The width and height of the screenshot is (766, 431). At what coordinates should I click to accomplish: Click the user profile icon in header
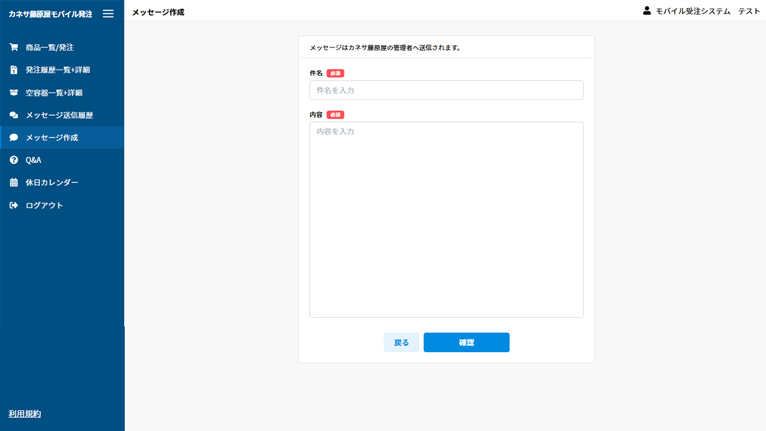647,11
